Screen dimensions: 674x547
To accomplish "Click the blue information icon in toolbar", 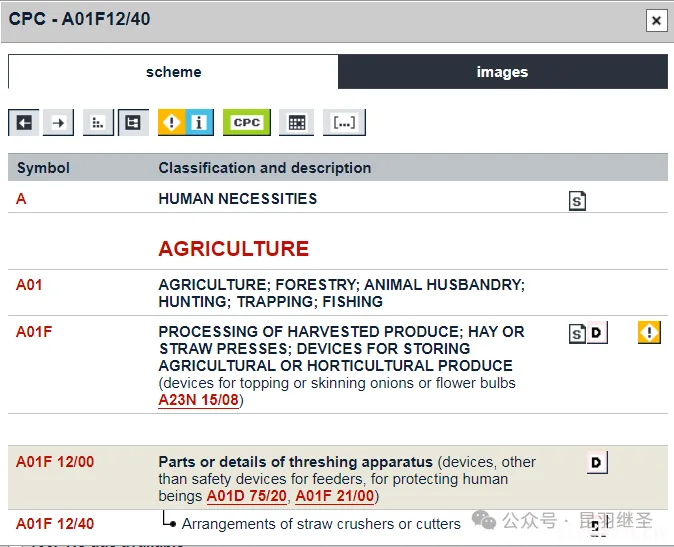I will click(x=200, y=122).
